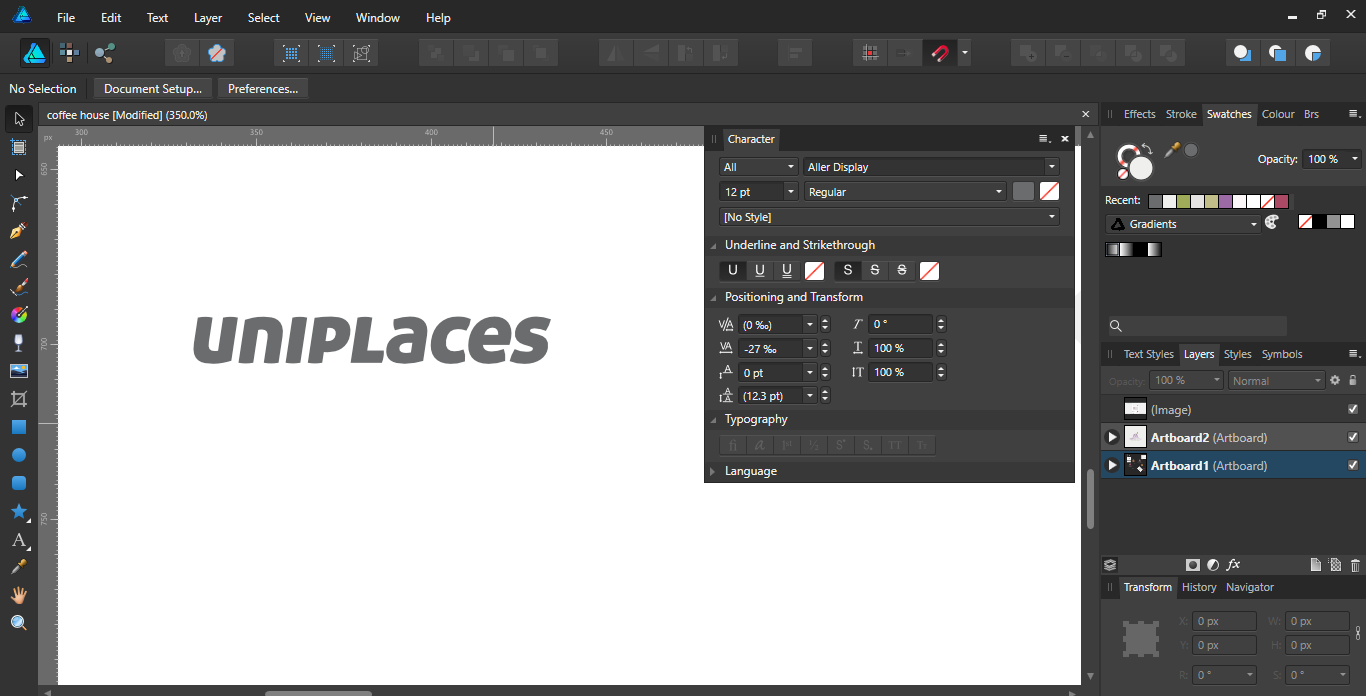Delete layer with the trash icon
This screenshot has height=696, width=1366.
[x=1355, y=565]
